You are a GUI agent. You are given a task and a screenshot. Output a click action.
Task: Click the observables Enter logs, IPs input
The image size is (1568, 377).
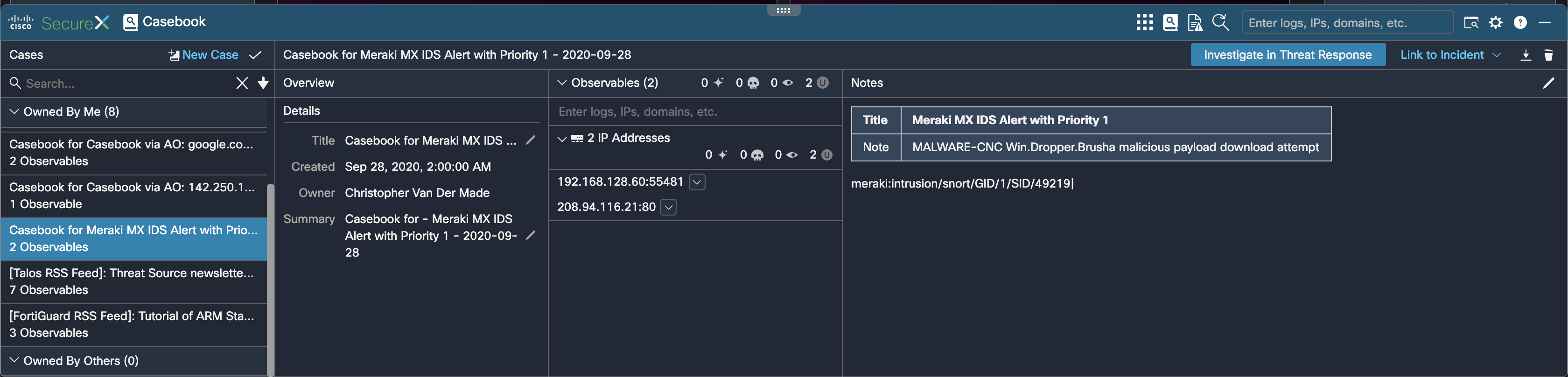[x=695, y=112]
